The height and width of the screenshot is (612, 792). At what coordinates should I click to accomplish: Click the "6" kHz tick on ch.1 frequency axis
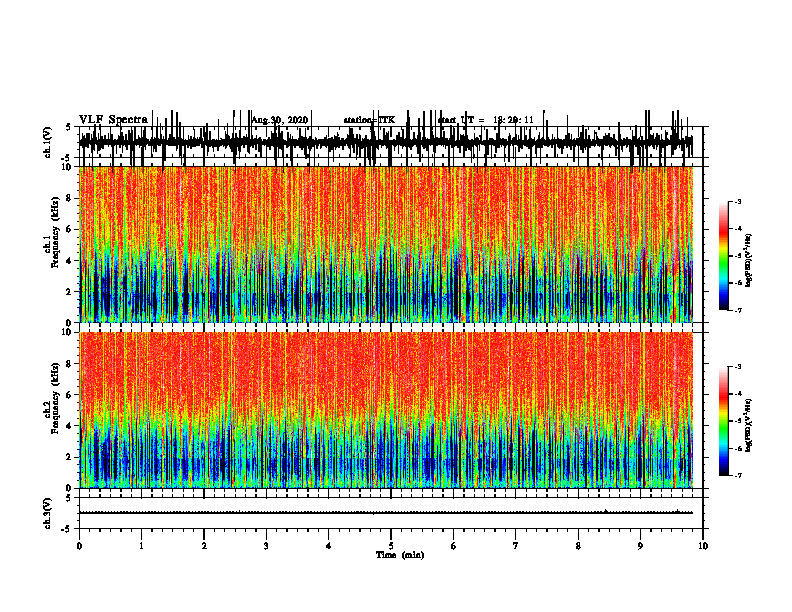pos(69,229)
